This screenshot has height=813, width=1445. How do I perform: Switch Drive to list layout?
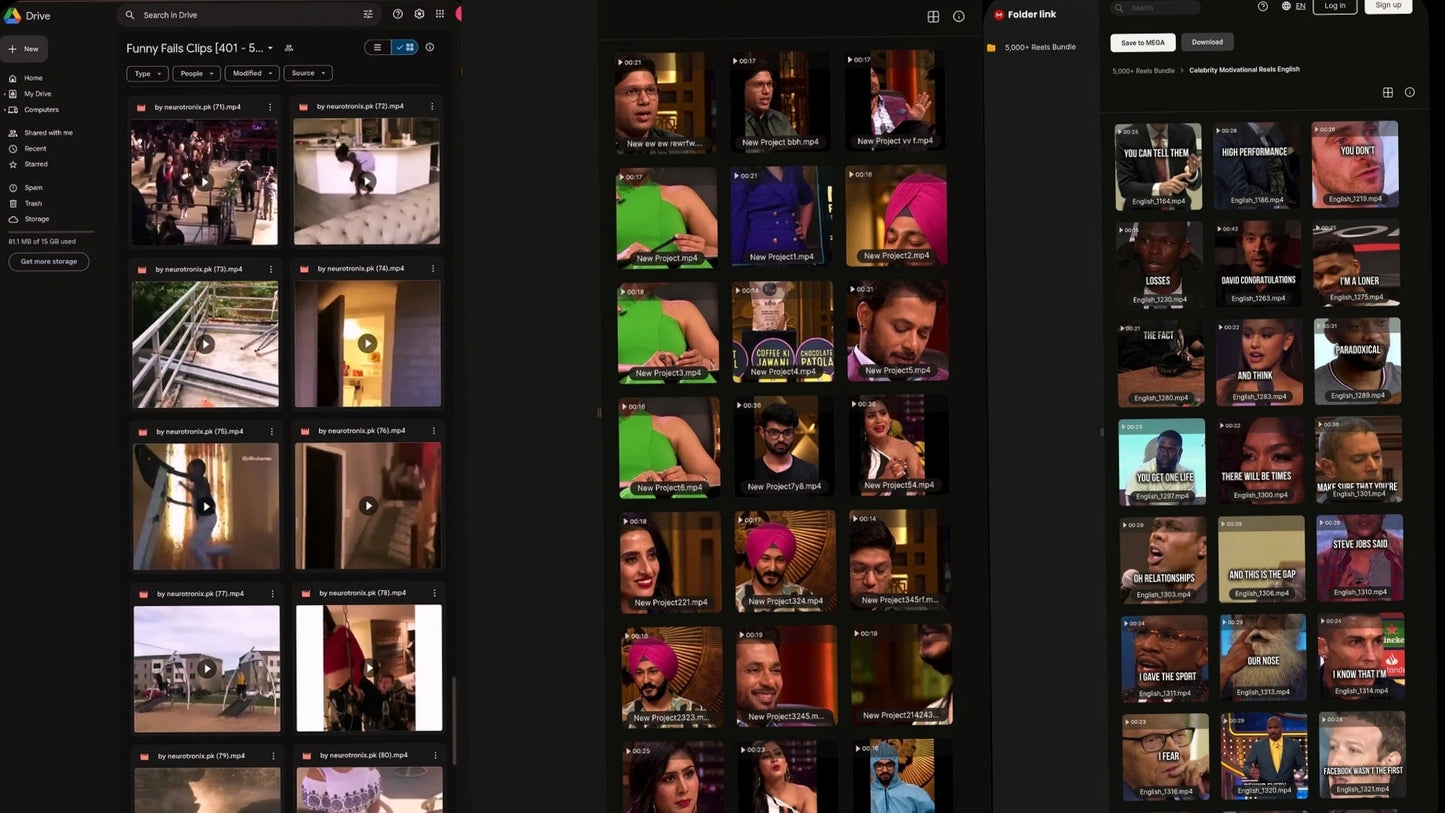pos(377,47)
